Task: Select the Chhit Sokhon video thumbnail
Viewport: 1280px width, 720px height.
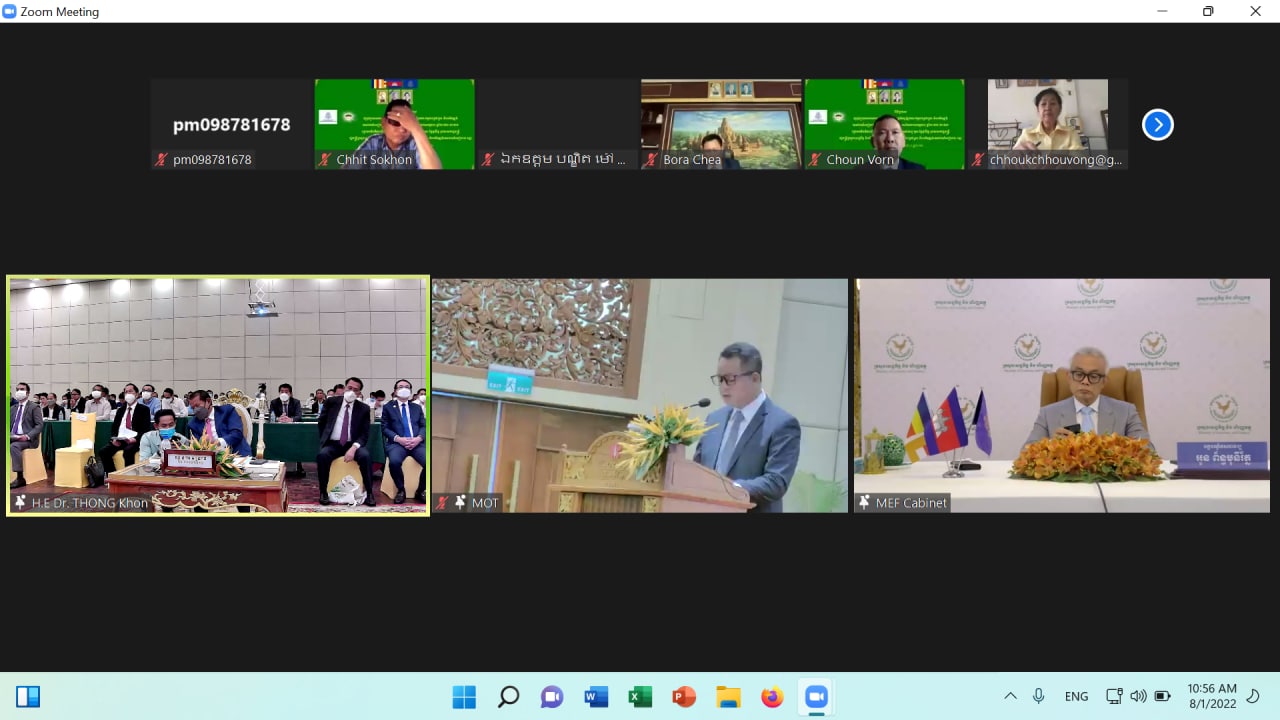Action: (x=394, y=124)
